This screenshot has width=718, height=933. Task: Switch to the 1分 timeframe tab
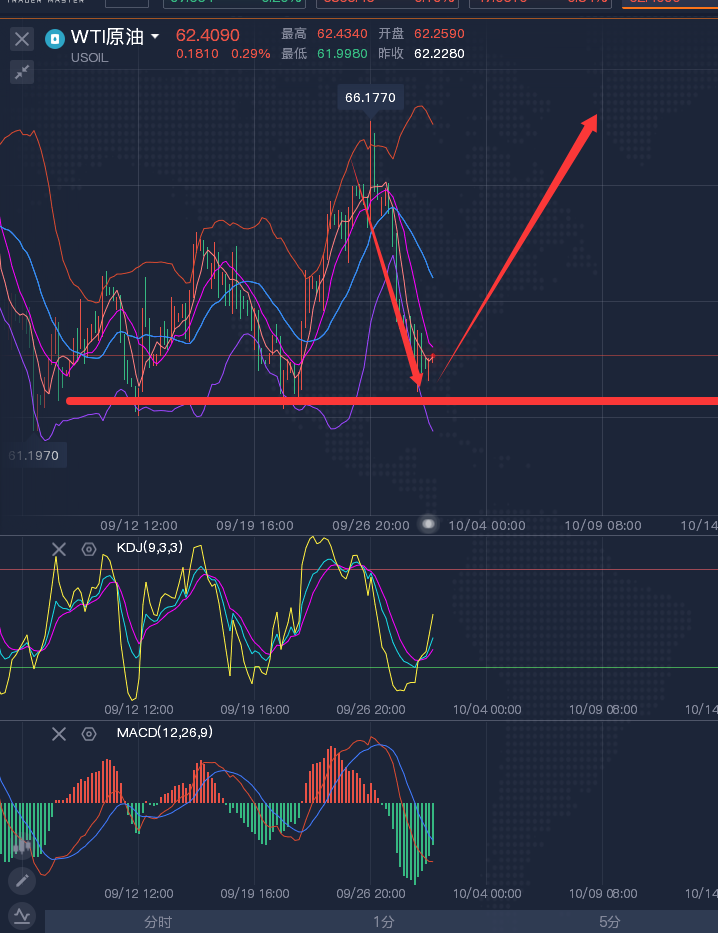point(384,922)
